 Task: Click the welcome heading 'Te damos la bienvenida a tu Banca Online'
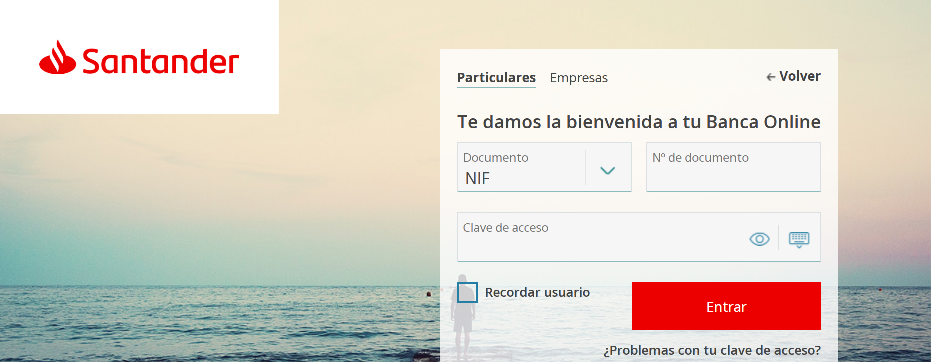point(639,122)
